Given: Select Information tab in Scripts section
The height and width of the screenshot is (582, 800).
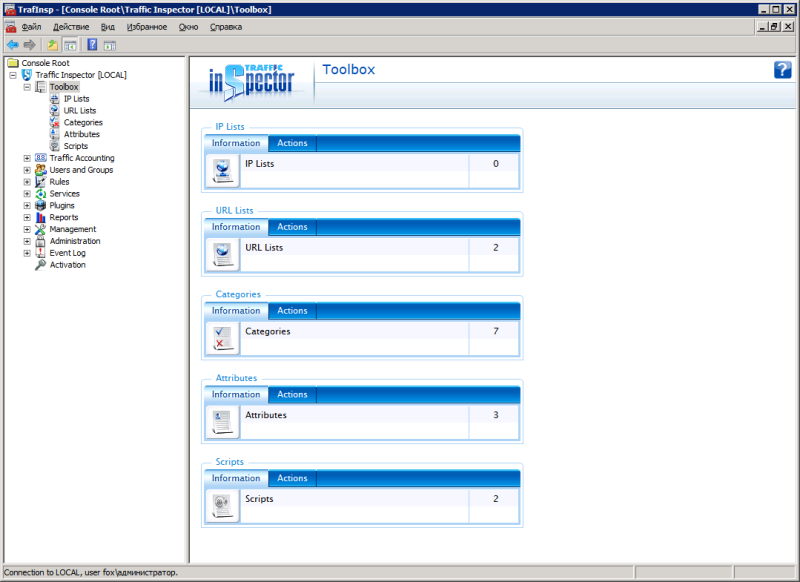Looking at the screenshot, I should [236, 478].
